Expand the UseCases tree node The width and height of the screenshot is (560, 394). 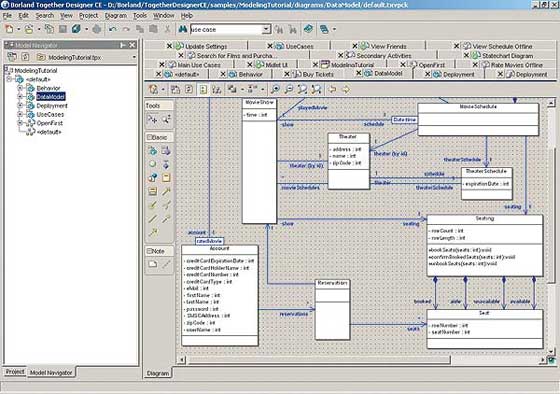click(x=20, y=114)
